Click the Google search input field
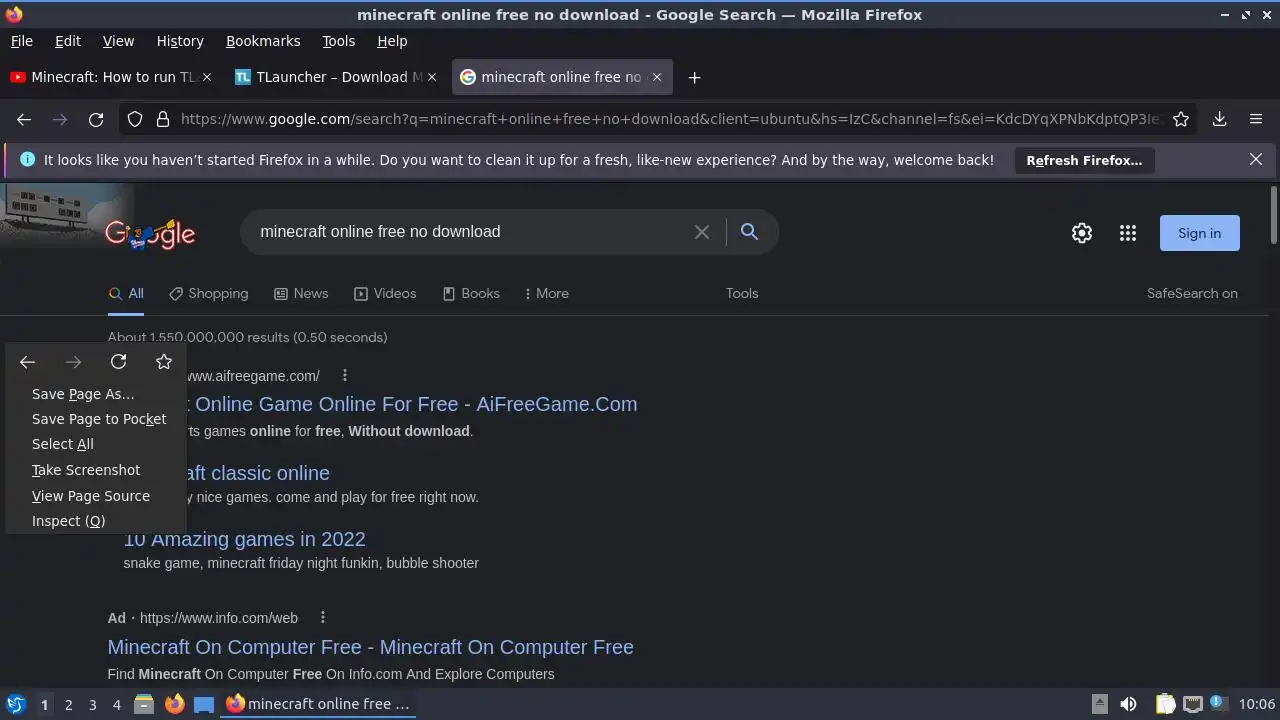 pos(470,232)
